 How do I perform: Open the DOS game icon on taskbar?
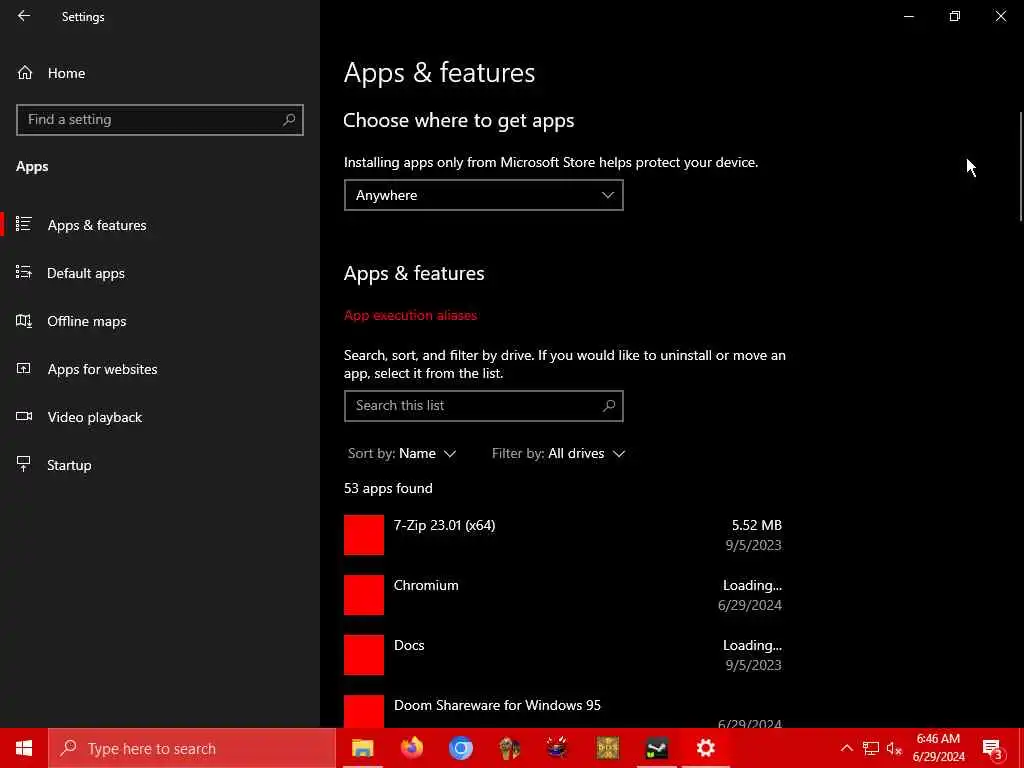click(x=607, y=748)
